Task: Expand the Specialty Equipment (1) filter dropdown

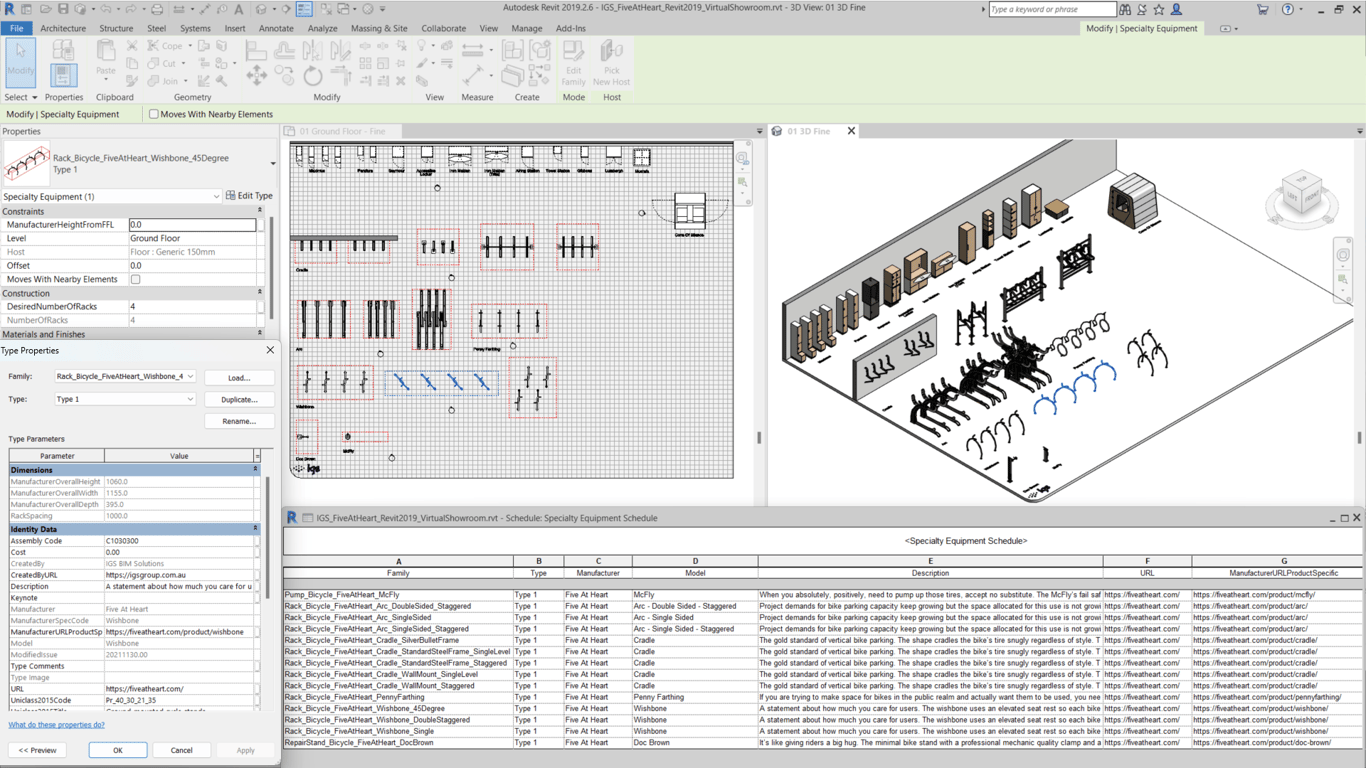Action: coord(216,197)
